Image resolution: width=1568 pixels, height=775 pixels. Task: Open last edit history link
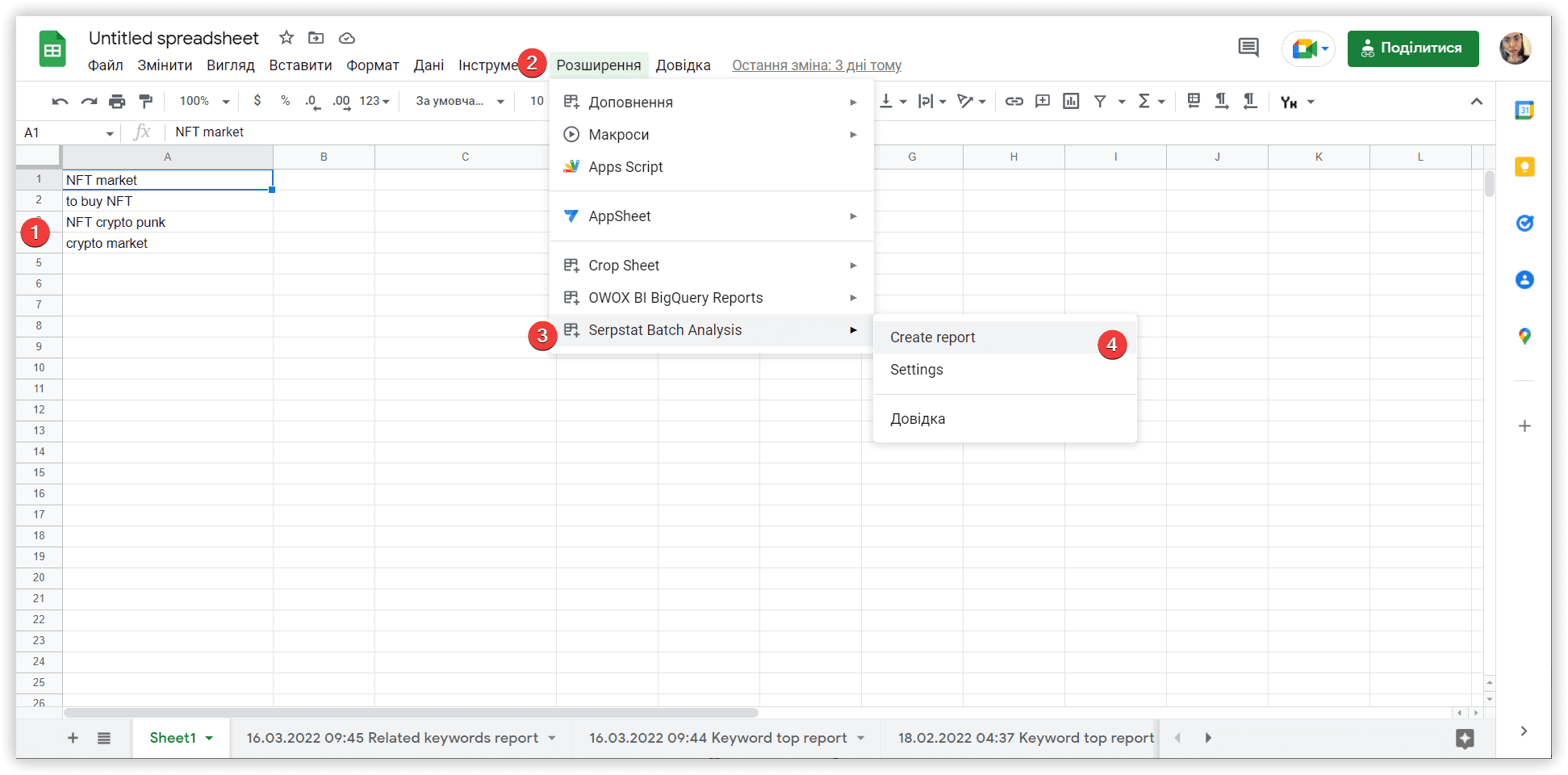coord(817,65)
